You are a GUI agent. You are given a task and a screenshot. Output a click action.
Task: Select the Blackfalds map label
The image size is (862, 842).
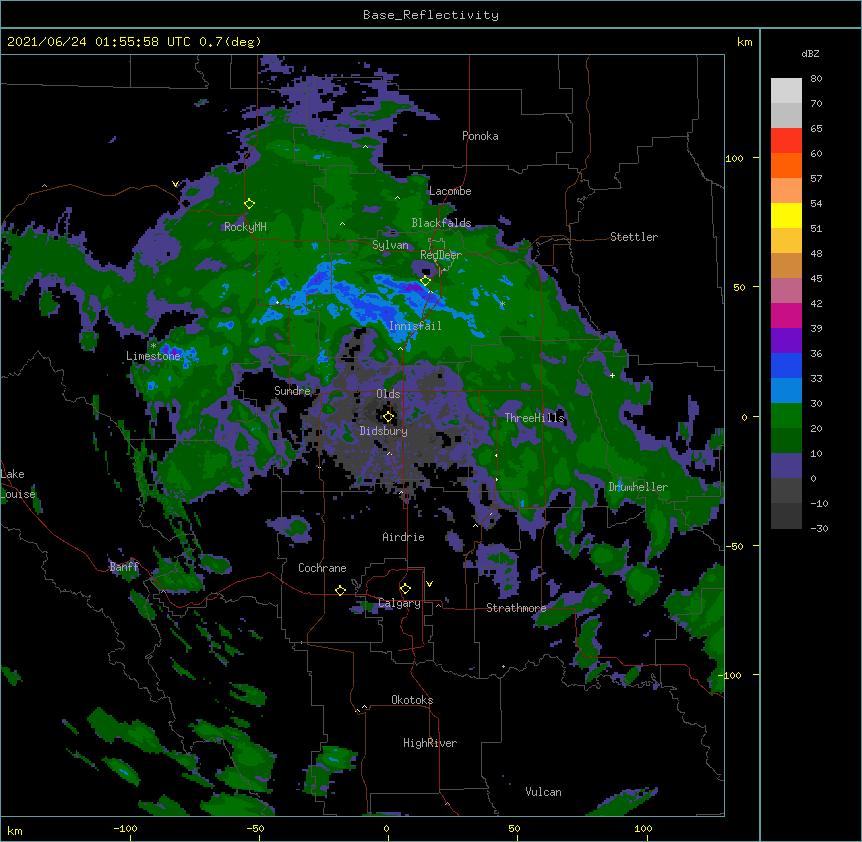click(x=441, y=223)
